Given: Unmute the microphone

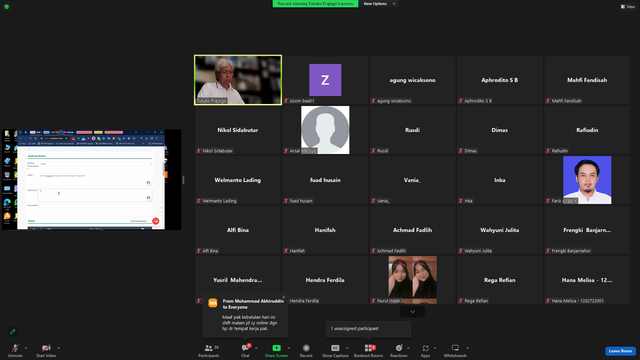Looking at the screenshot, I should coord(15,350).
